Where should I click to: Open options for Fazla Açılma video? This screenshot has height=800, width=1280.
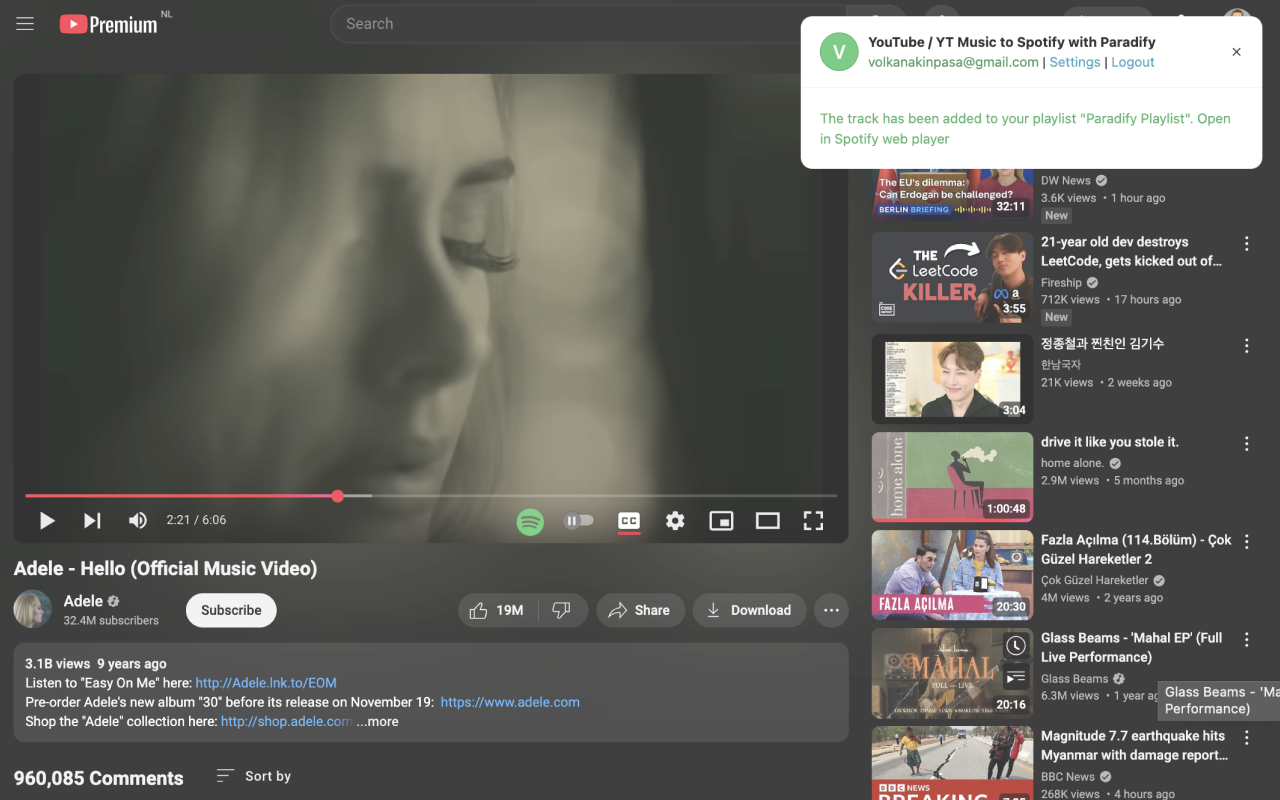(1246, 542)
